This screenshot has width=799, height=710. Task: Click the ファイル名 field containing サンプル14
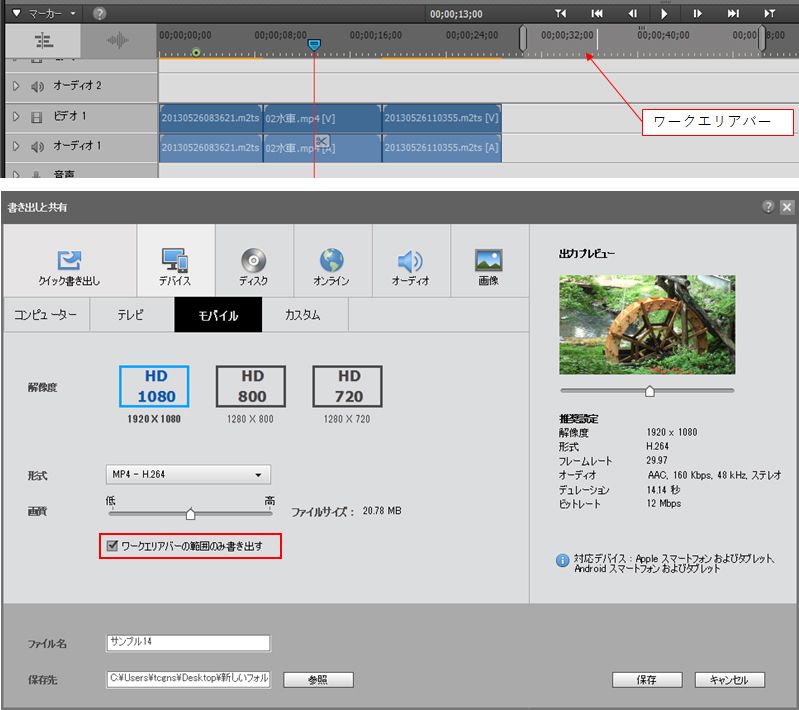pos(188,643)
